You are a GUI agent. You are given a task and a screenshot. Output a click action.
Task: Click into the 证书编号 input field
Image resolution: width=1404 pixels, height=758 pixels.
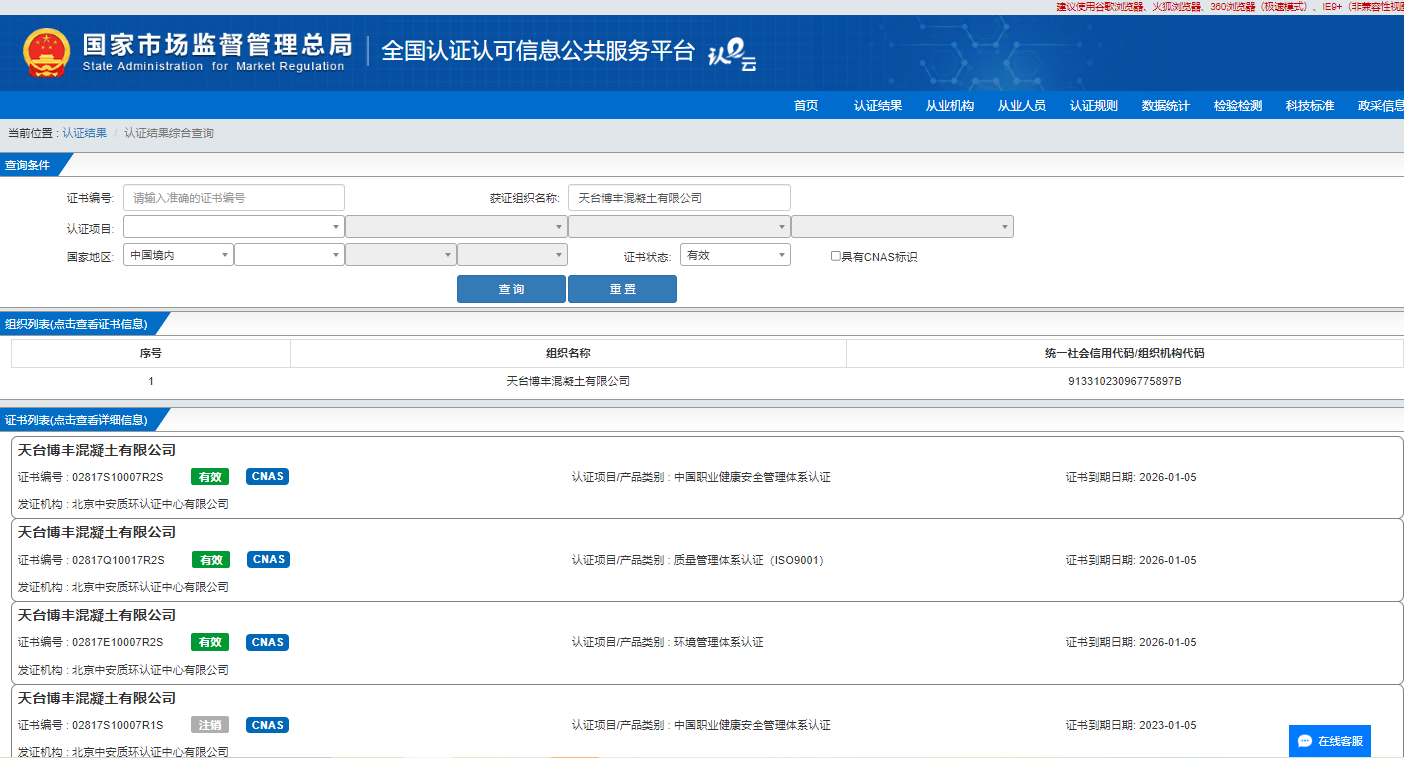(x=234, y=198)
